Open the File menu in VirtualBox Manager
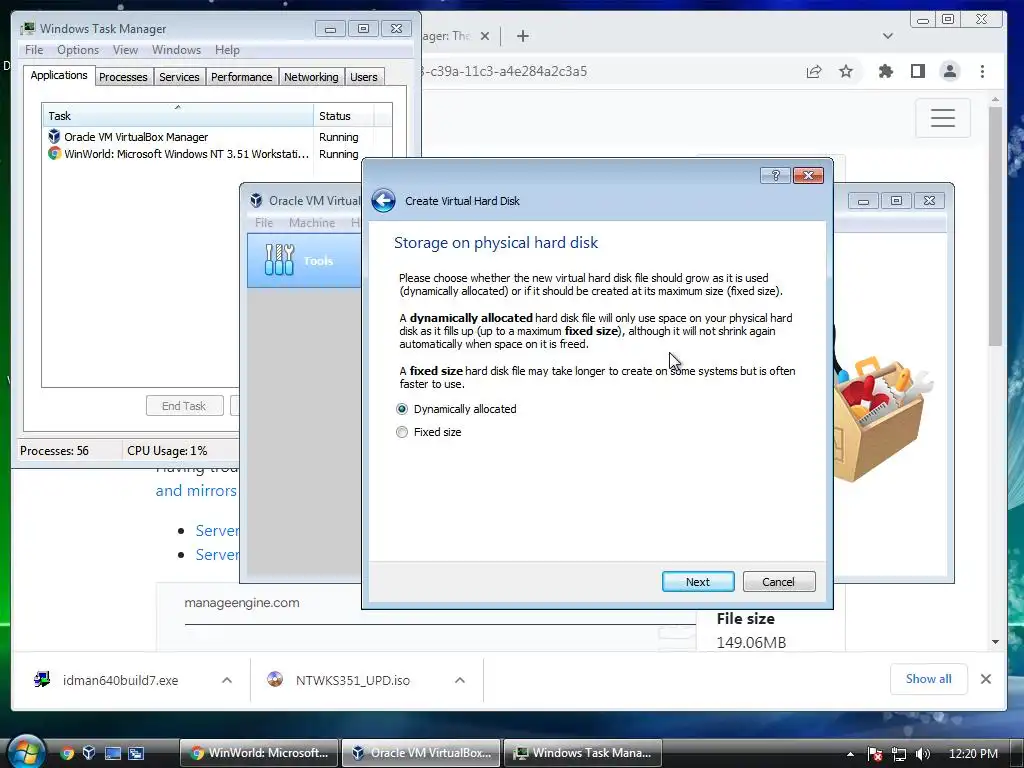Image resolution: width=1024 pixels, height=768 pixels. [264, 223]
